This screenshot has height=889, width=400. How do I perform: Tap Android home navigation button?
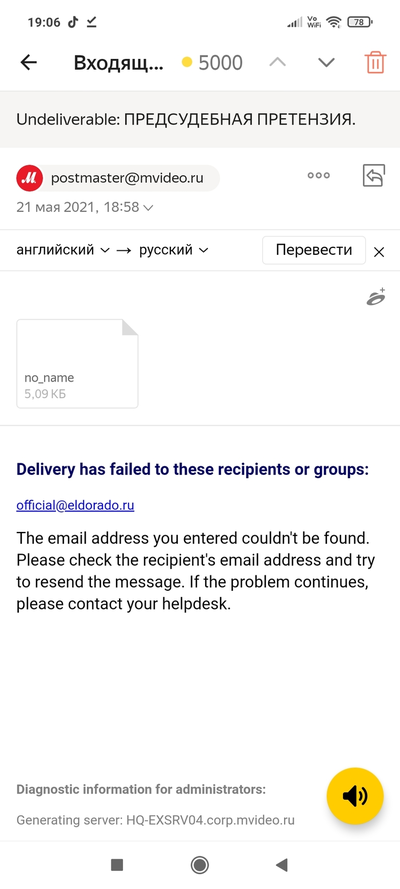199,865
